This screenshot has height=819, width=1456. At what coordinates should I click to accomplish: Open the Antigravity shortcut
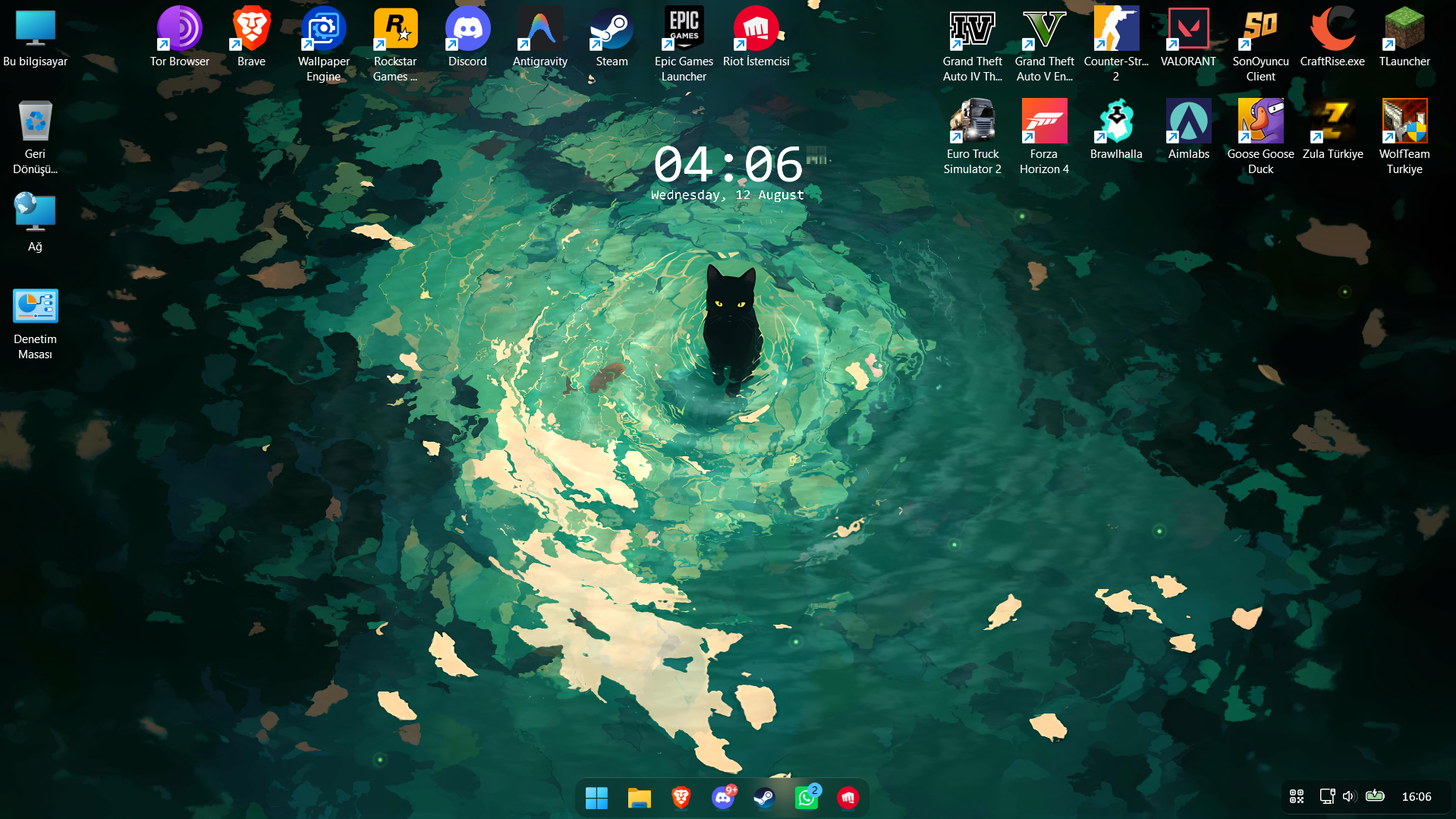(x=540, y=38)
